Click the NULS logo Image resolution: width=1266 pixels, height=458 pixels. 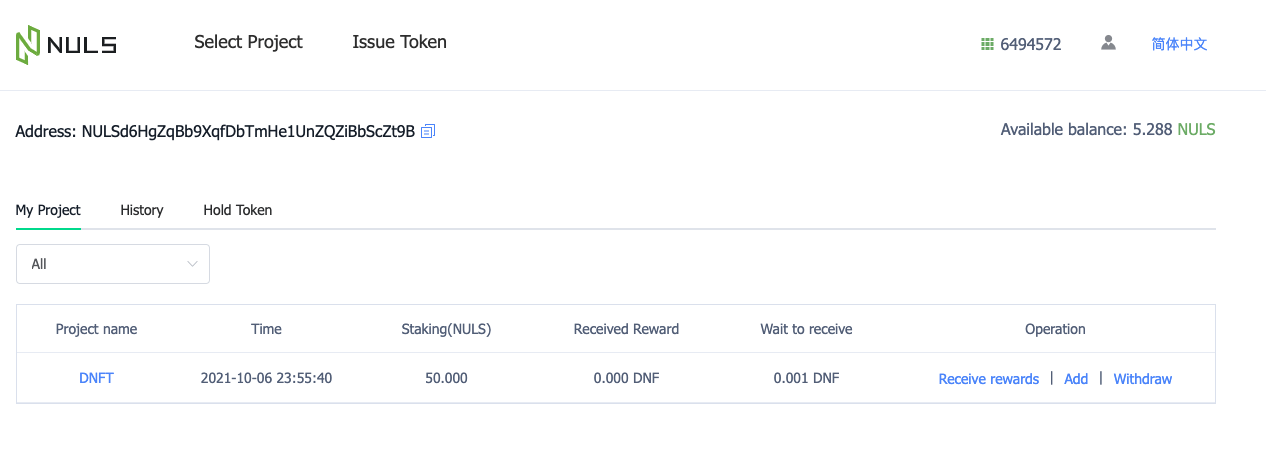tap(65, 44)
